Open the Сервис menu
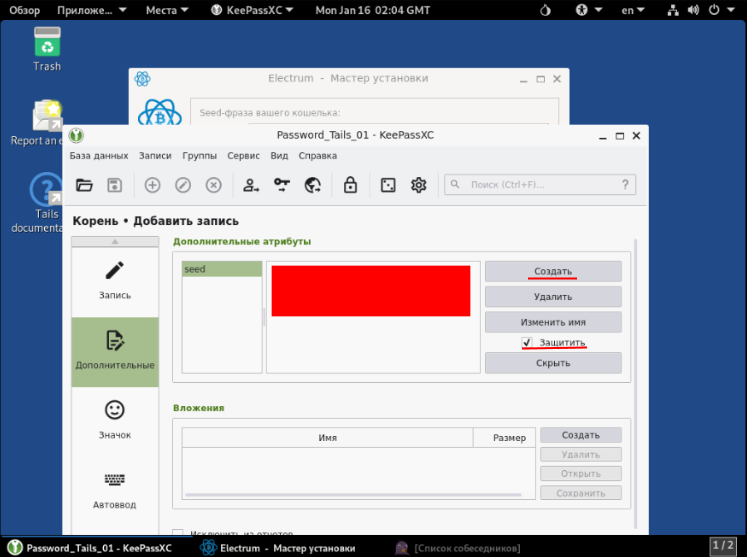This screenshot has width=747, height=557. (x=243, y=156)
